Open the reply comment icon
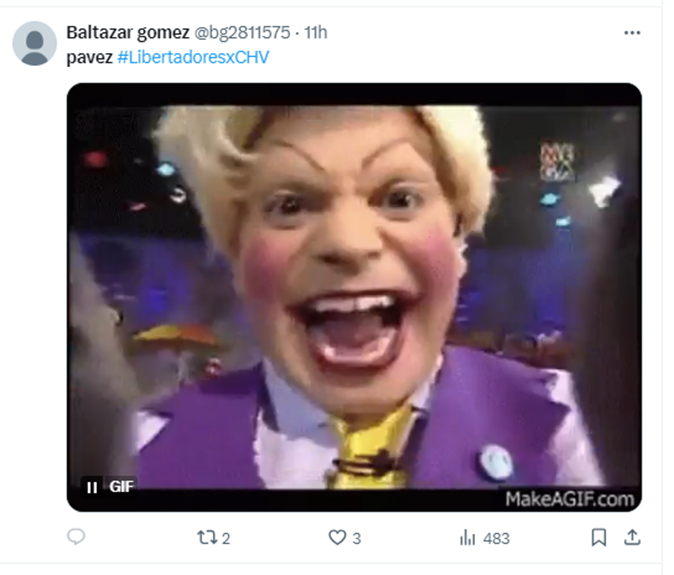This screenshot has width=674, height=575. (76, 538)
